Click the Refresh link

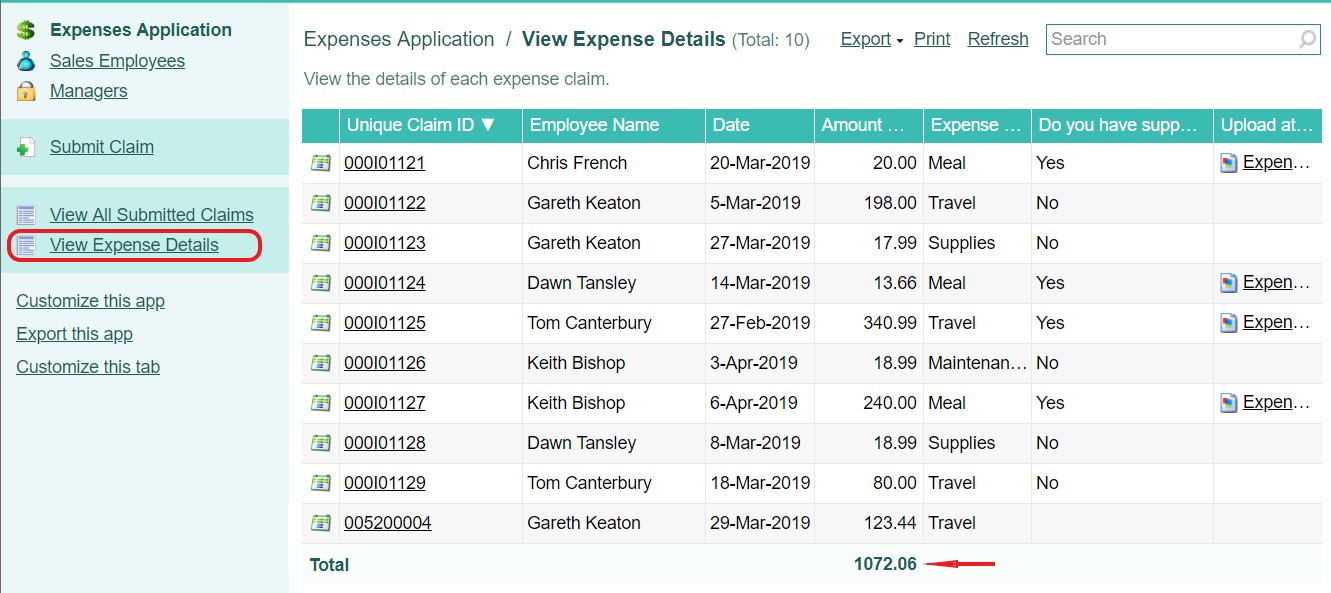997,39
